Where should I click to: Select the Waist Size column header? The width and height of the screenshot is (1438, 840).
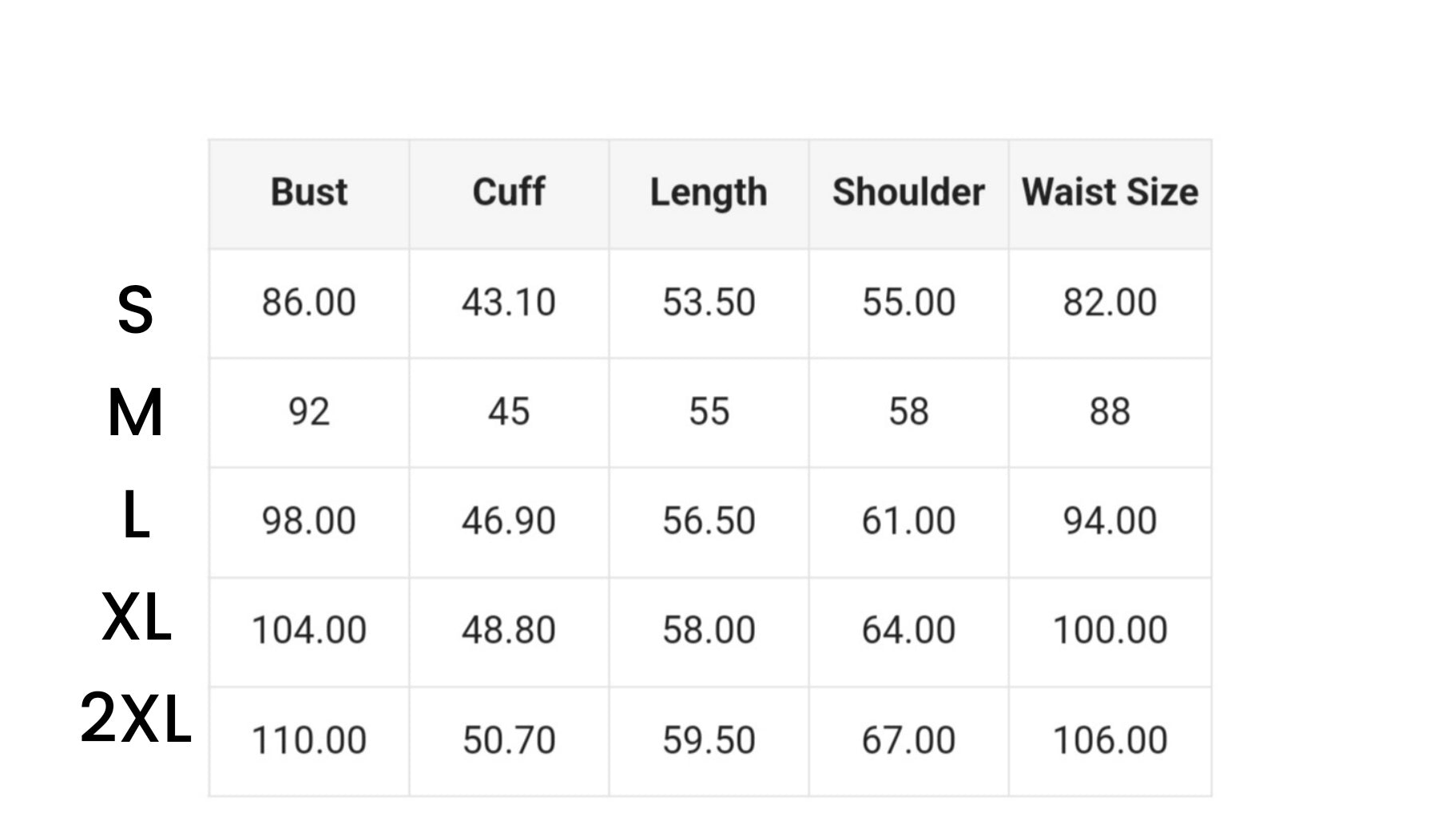(1110, 192)
